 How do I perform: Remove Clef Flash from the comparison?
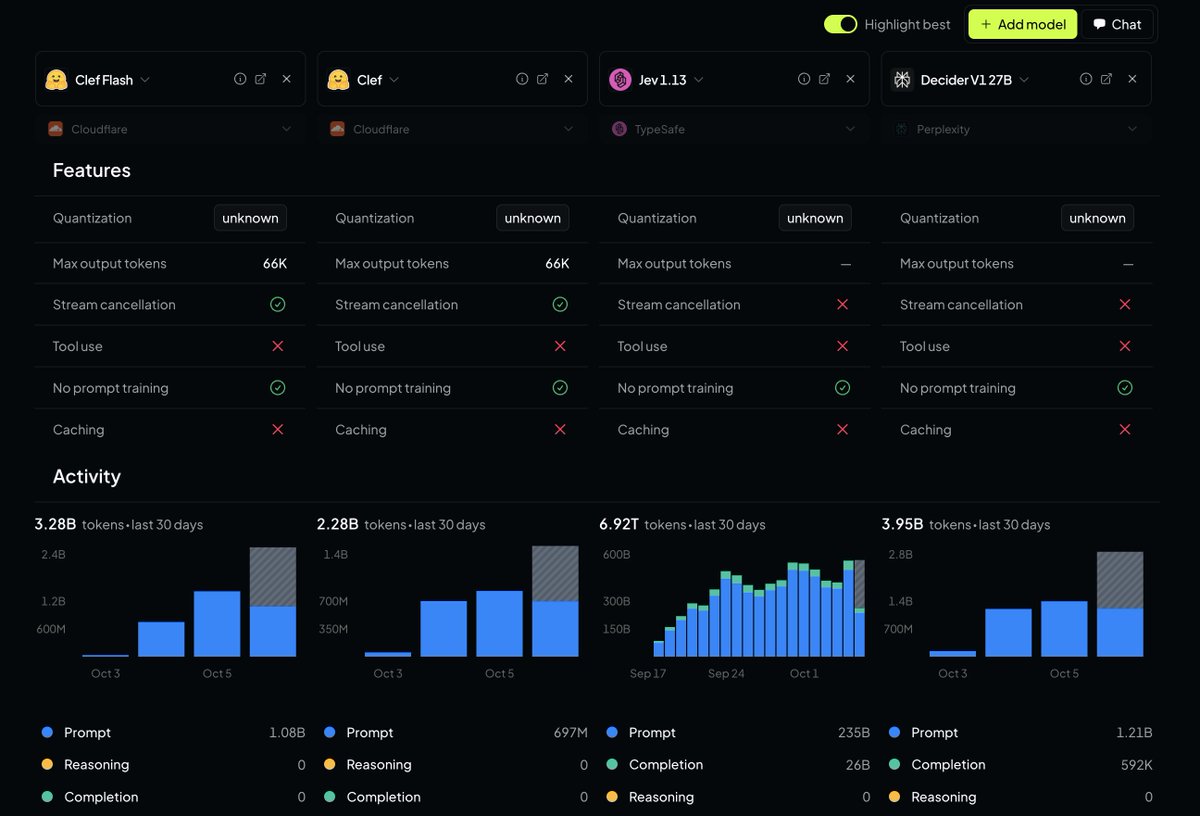[x=287, y=79]
